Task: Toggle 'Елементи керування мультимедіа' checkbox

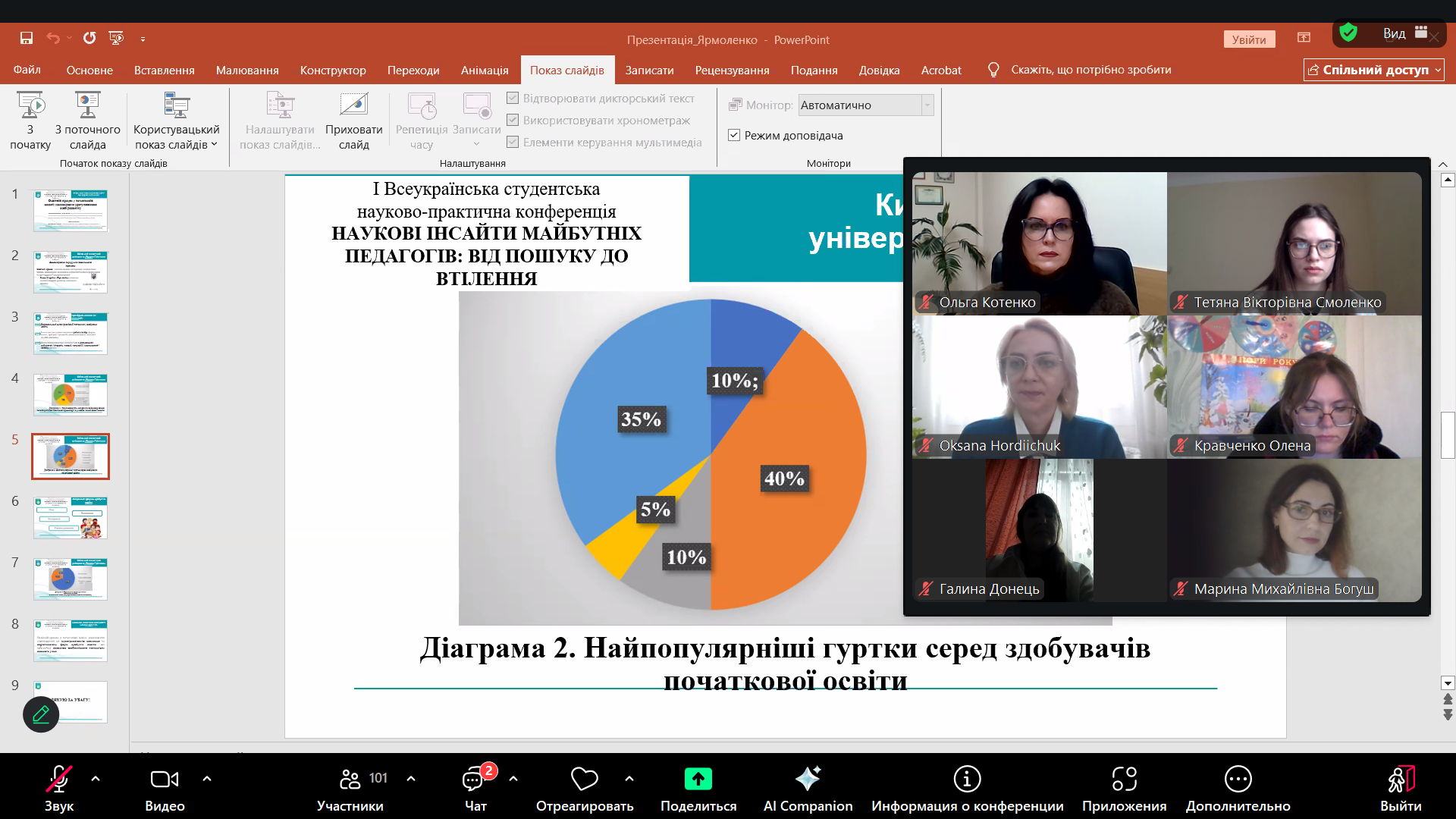Action: point(513,142)
